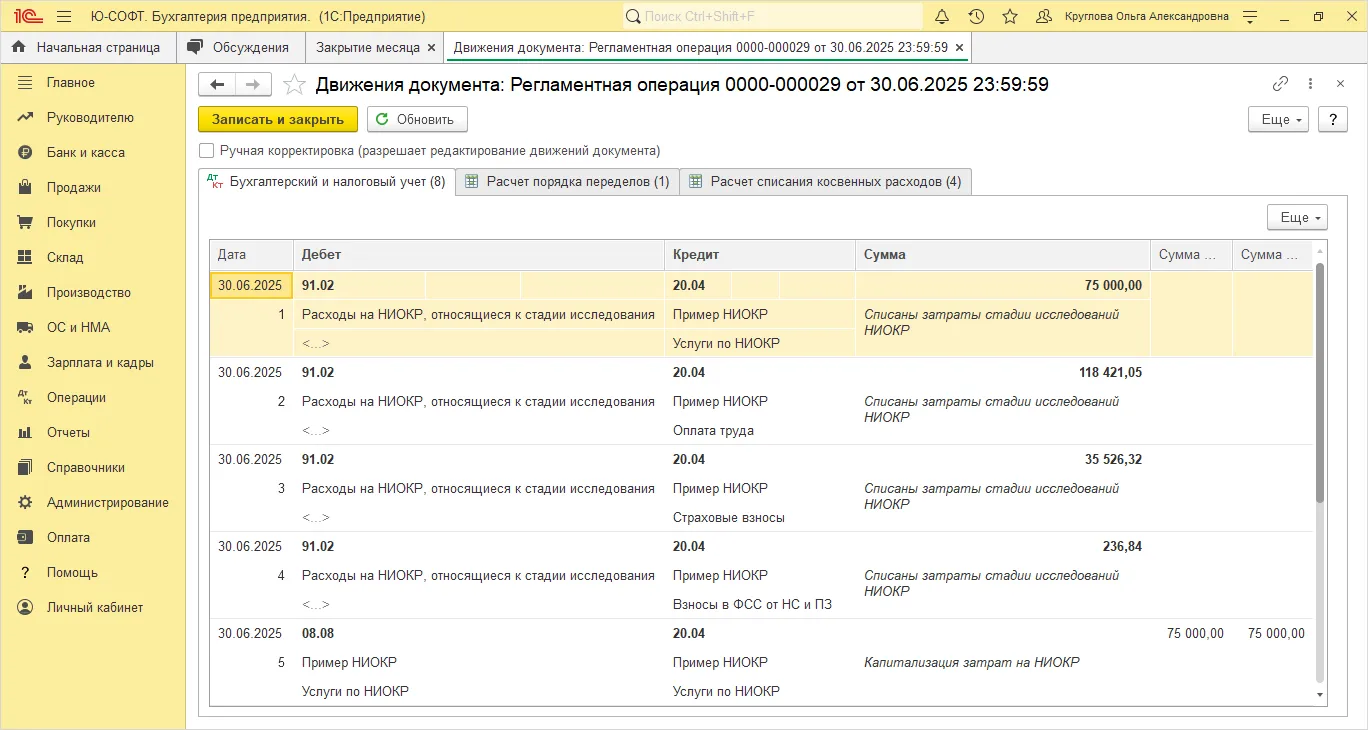Viewport: 1368px width, 730px height.
Task: Click the question mark help button
Action: point(1333,119)
